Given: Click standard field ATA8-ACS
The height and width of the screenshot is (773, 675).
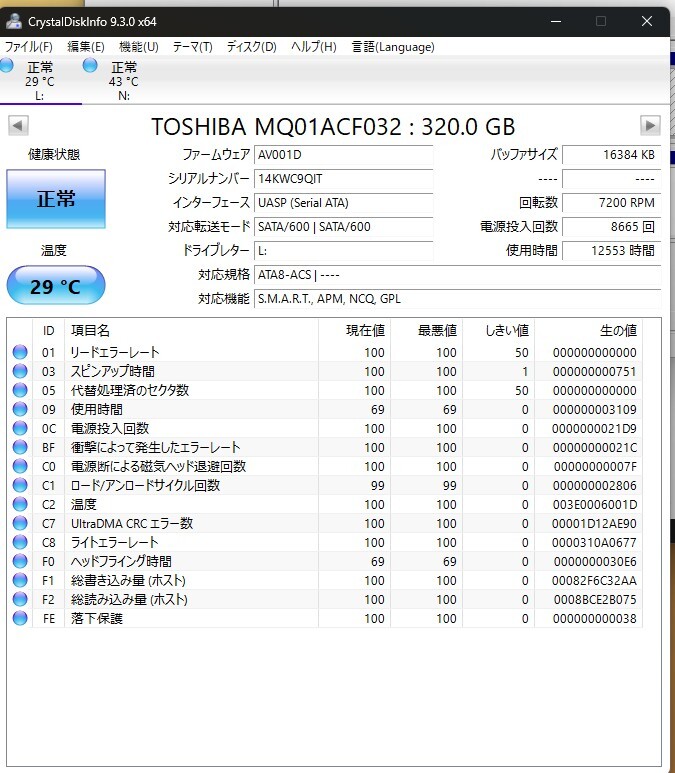Looking at the screenshot, I should pos(458,275).
